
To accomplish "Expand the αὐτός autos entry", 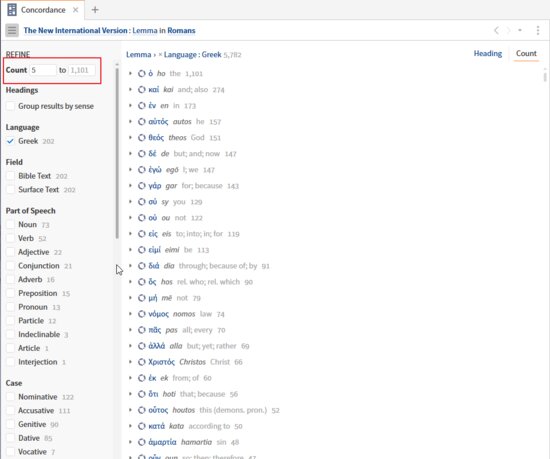I will [x=130, y=122].
